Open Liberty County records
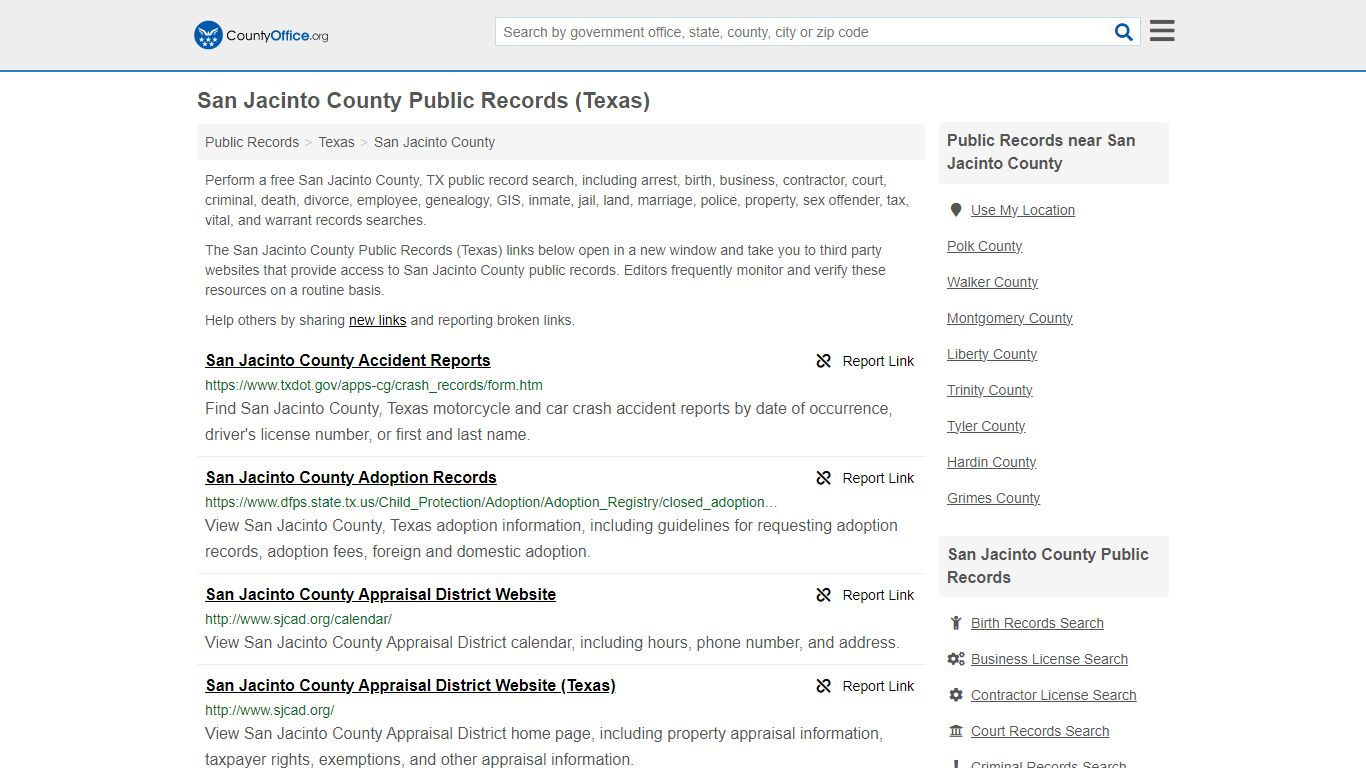The width and height of the screenshot is (1366, 768). [x=992, y=354]
